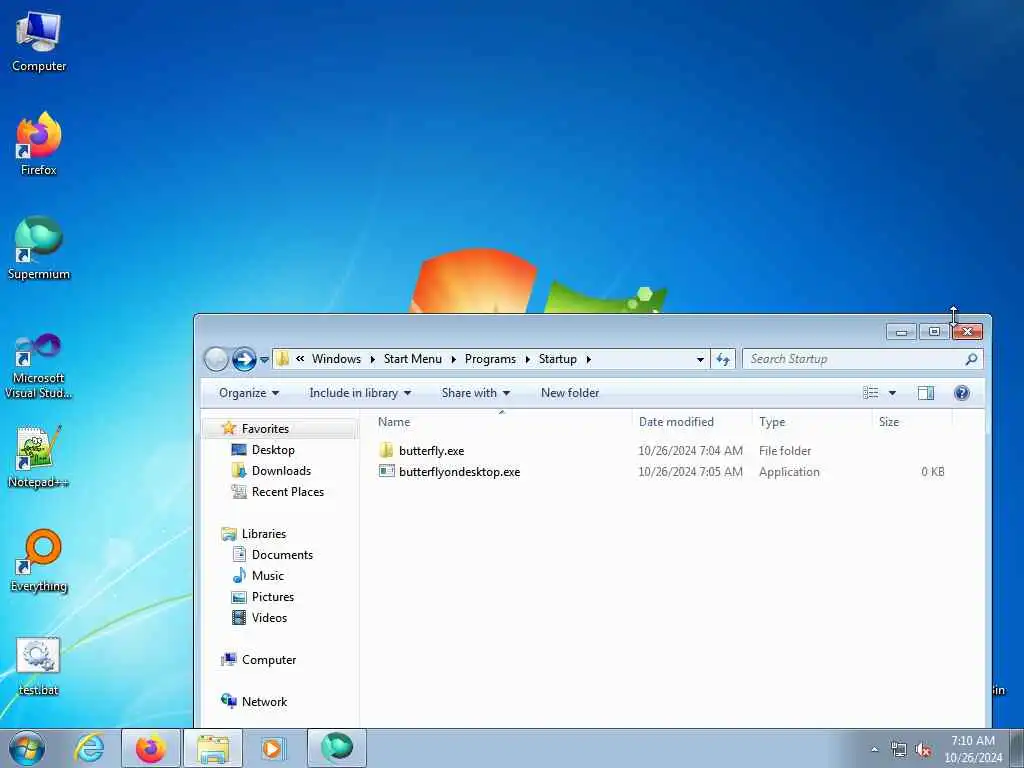The width and height of the screenshot is (1024, 768).
Task: Select the Everything desktop shortcut
Action: click(39, 560)
